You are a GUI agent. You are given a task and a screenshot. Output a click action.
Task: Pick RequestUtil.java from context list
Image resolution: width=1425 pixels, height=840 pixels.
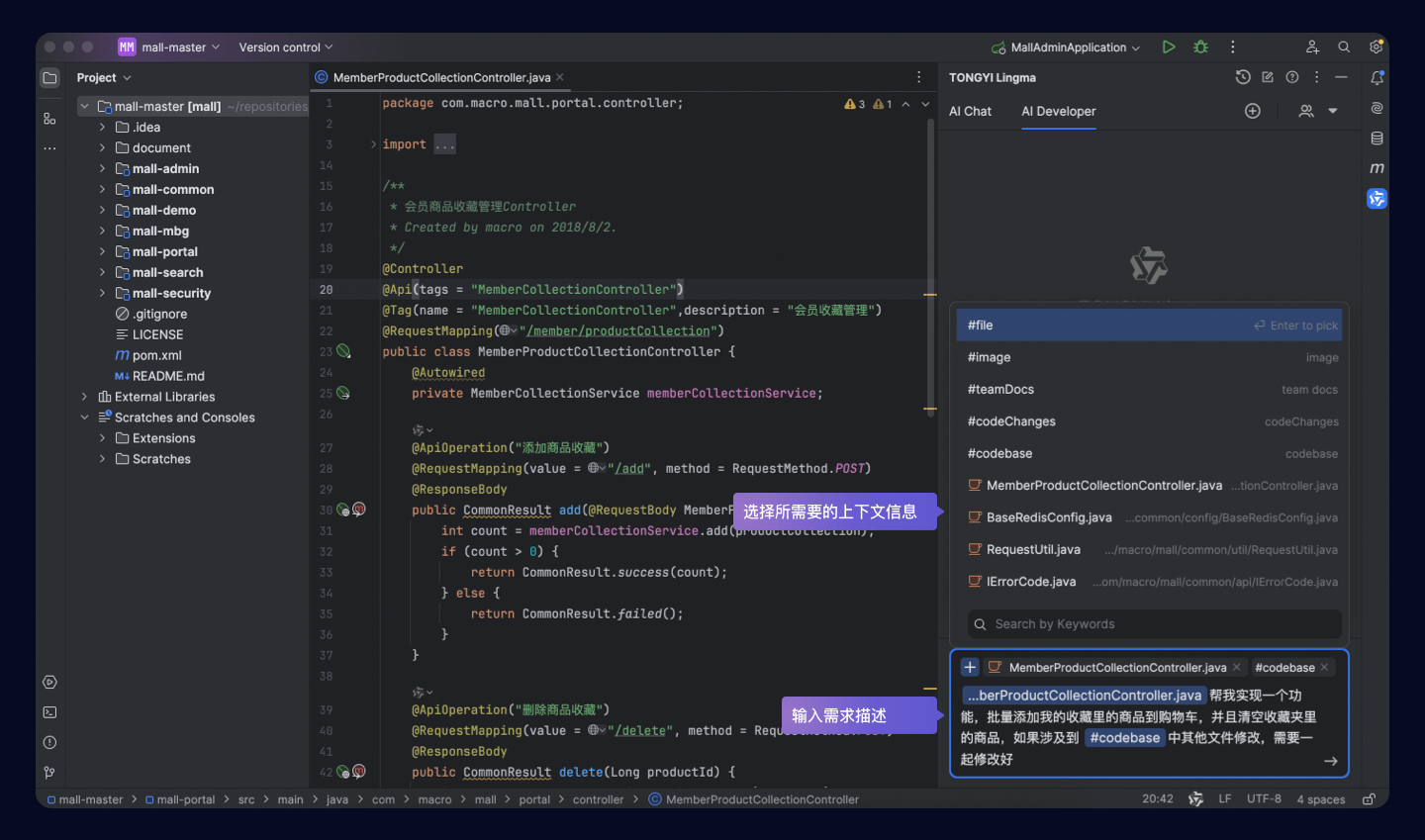pyautogui.click(x=1149, y=549)
